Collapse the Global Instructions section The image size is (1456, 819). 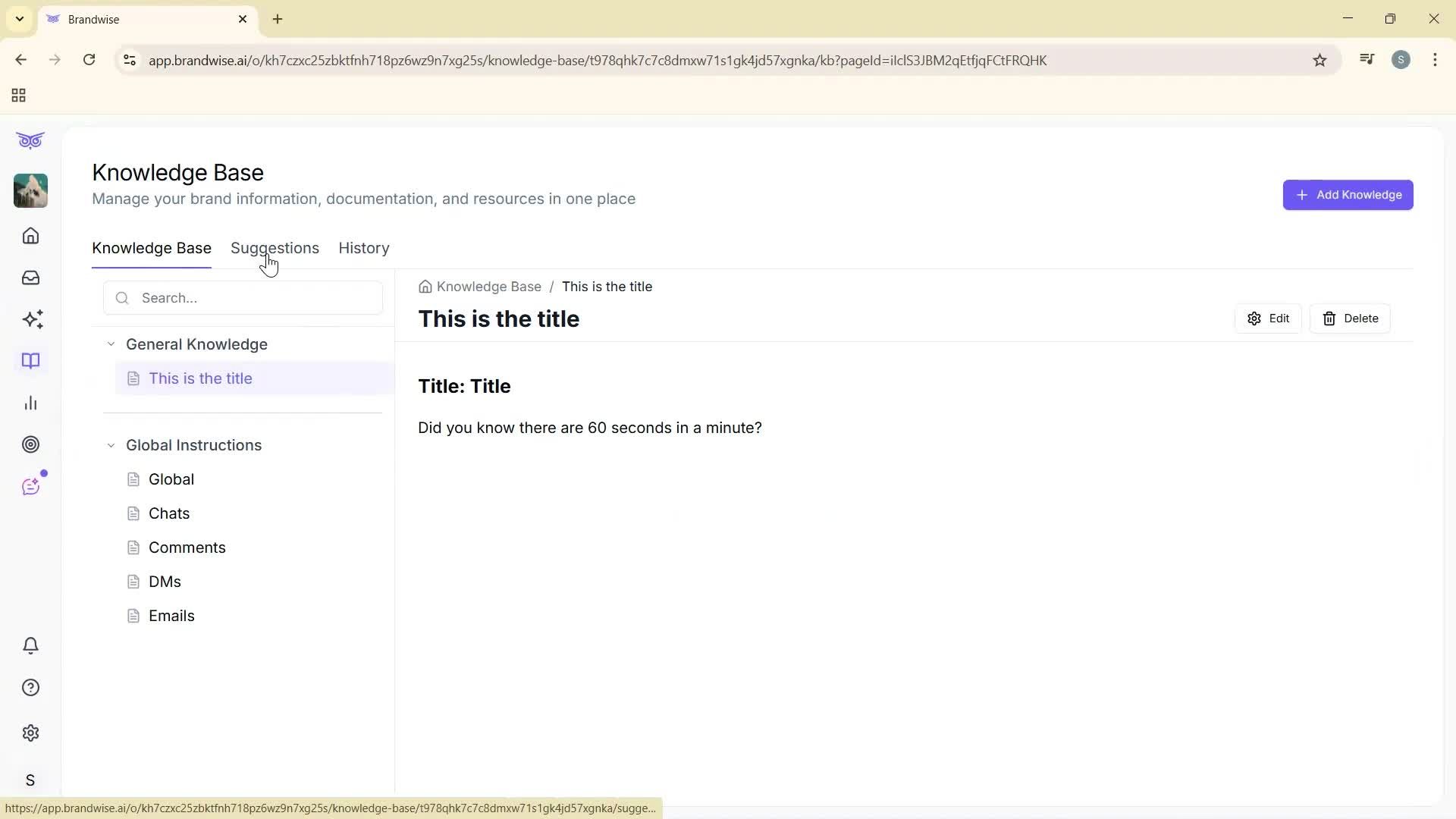111,445
